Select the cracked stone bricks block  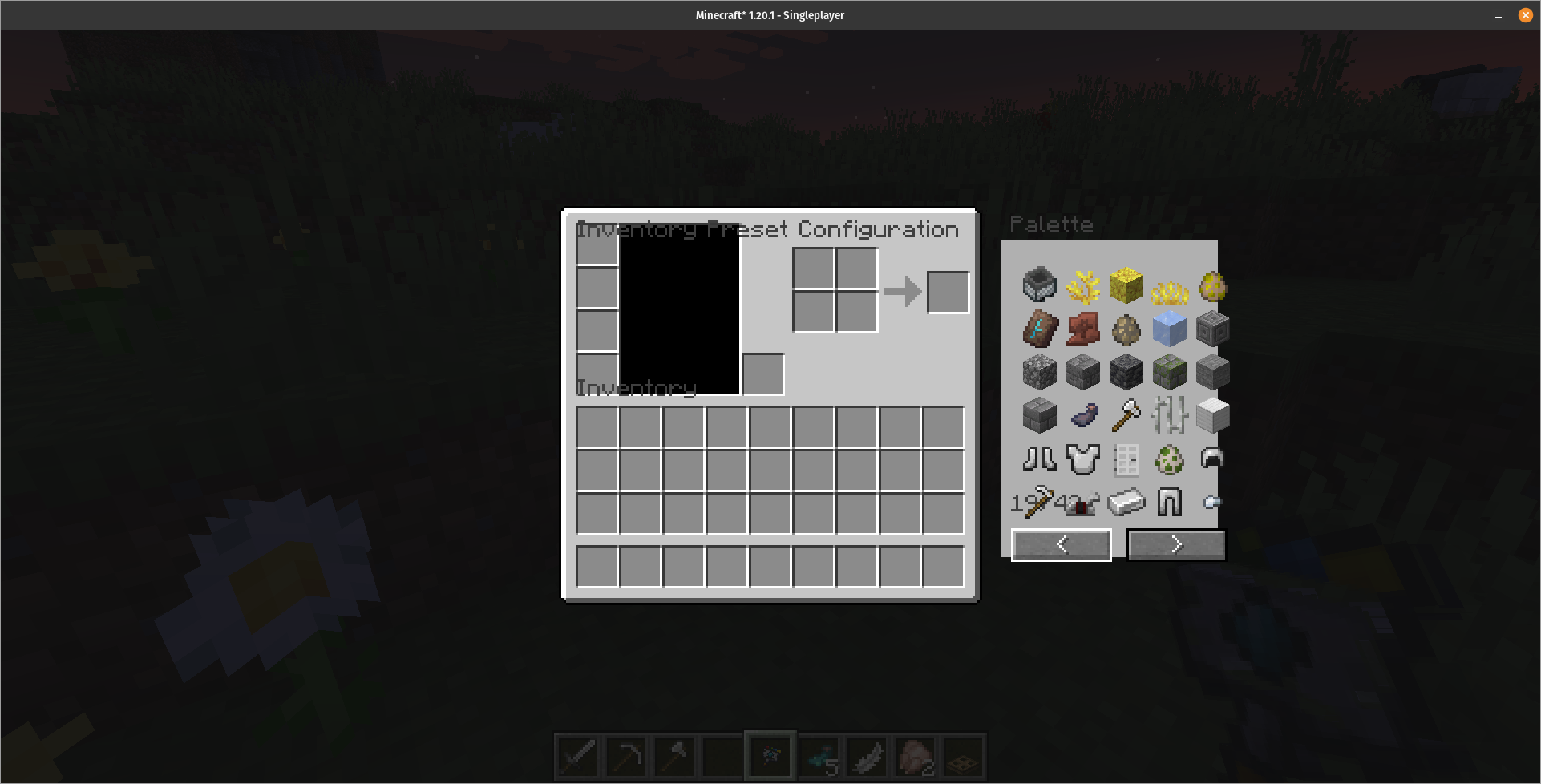pos(1083,372)
